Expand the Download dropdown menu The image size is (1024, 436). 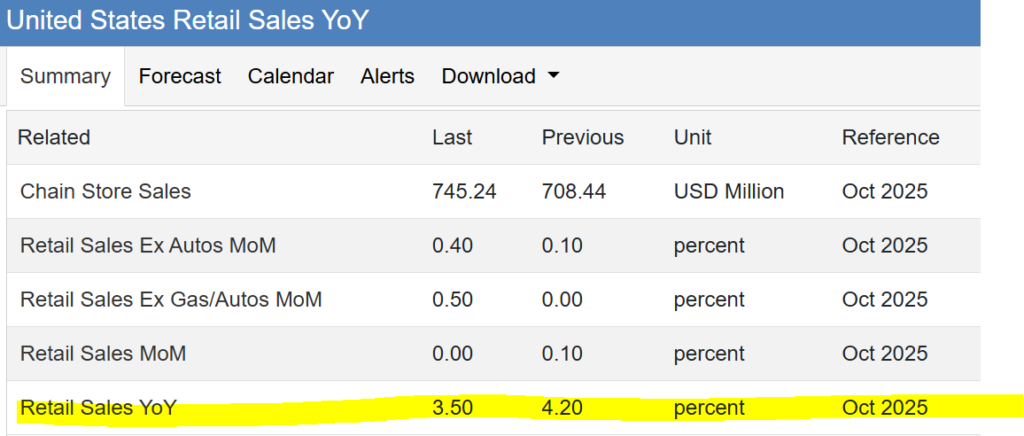coord(499,77)
